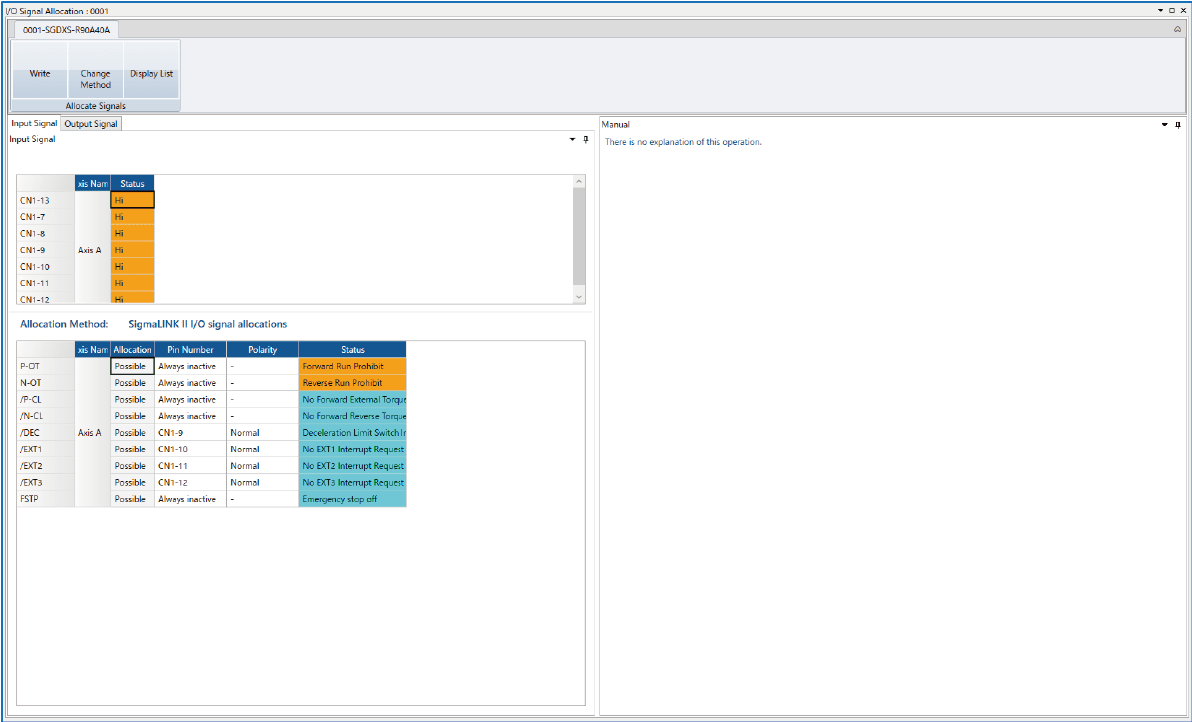Click the /DEC pin number CN1-9 cell
This screenshot has height=722, width=1192.
190,433
